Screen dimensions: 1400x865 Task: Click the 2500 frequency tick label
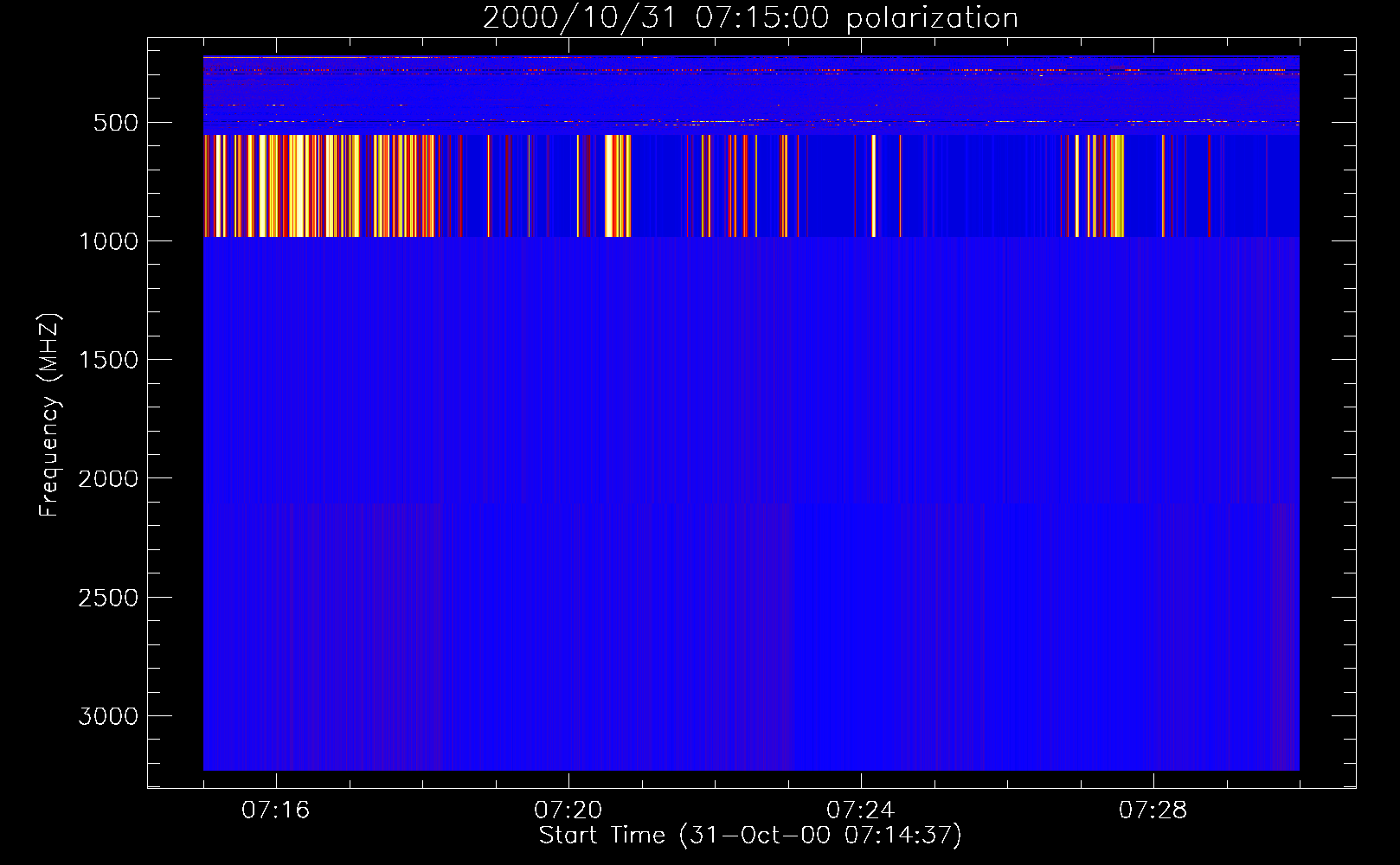click(109, 598)
